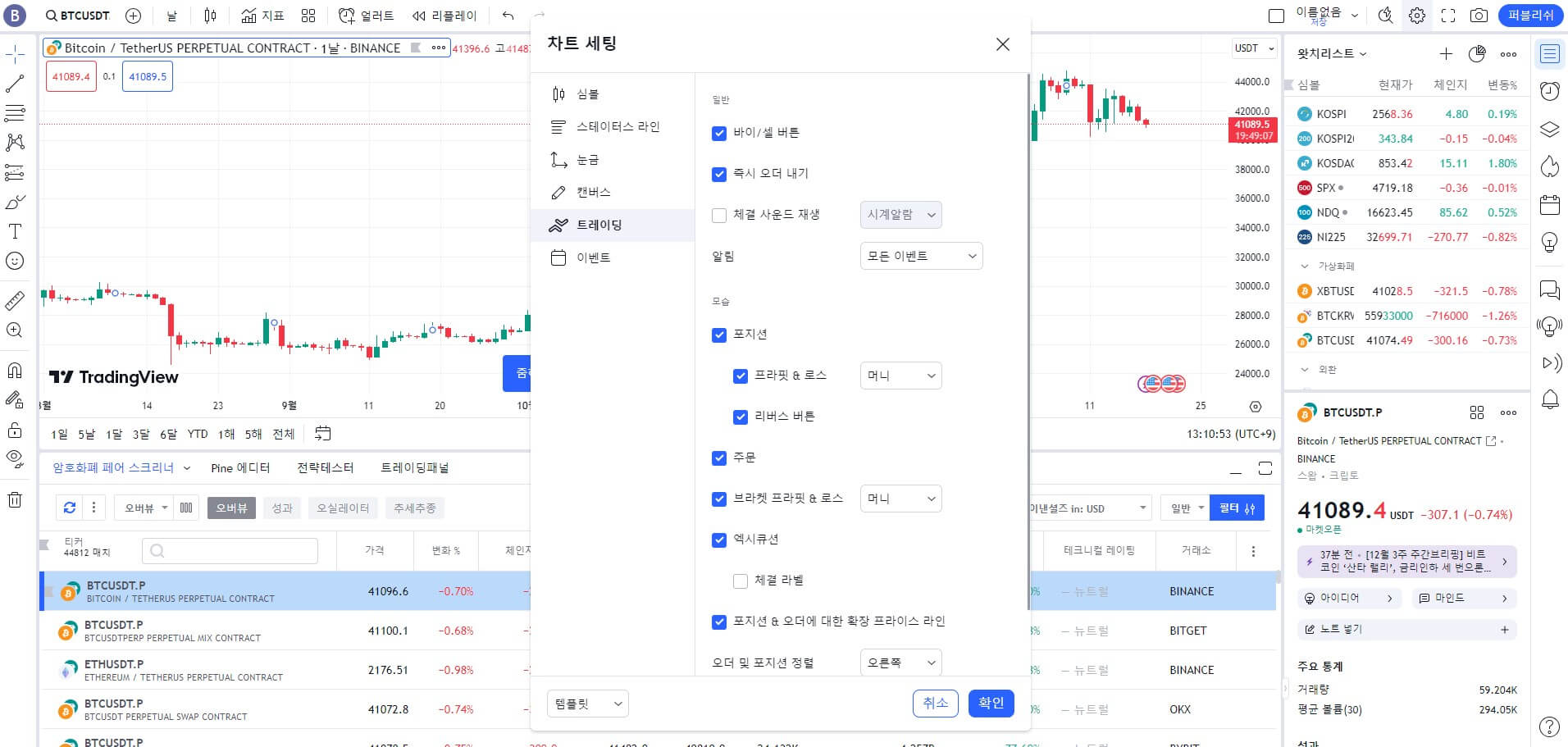The height and width of the screenshot is (747, 1568).
Task: Open the 템플릿 dropdown
Action: point(587,704)
